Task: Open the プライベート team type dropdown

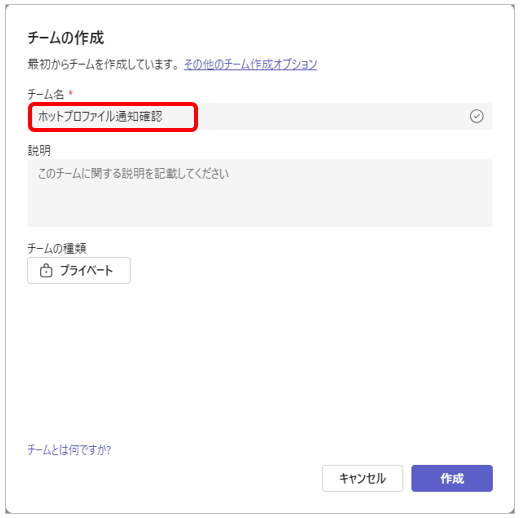Action: tap(79, 270)
